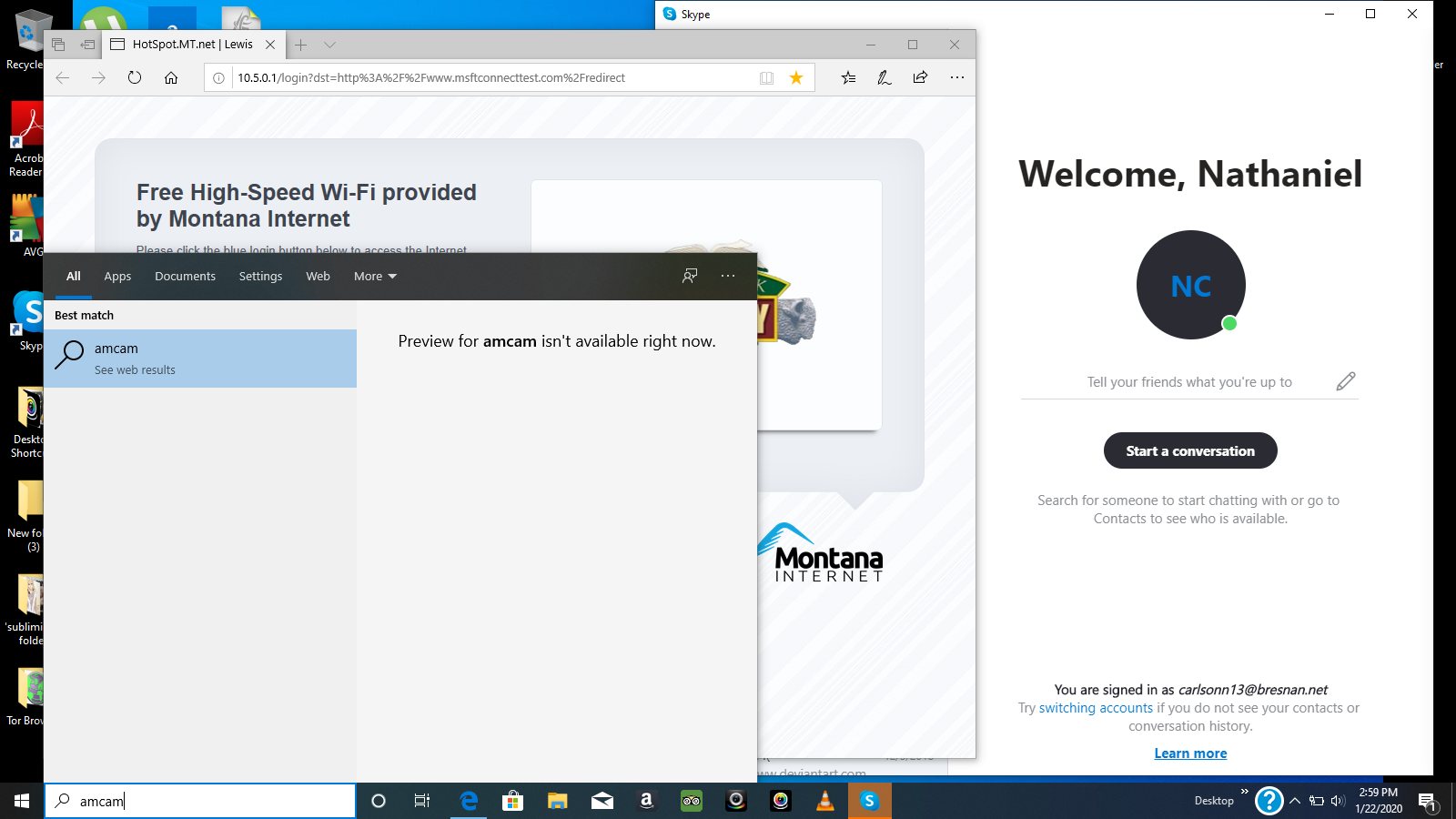Share this page from the Edge toolbar
The width and height of the screenshot is (1456, 819).
click(x=921, y=77)
